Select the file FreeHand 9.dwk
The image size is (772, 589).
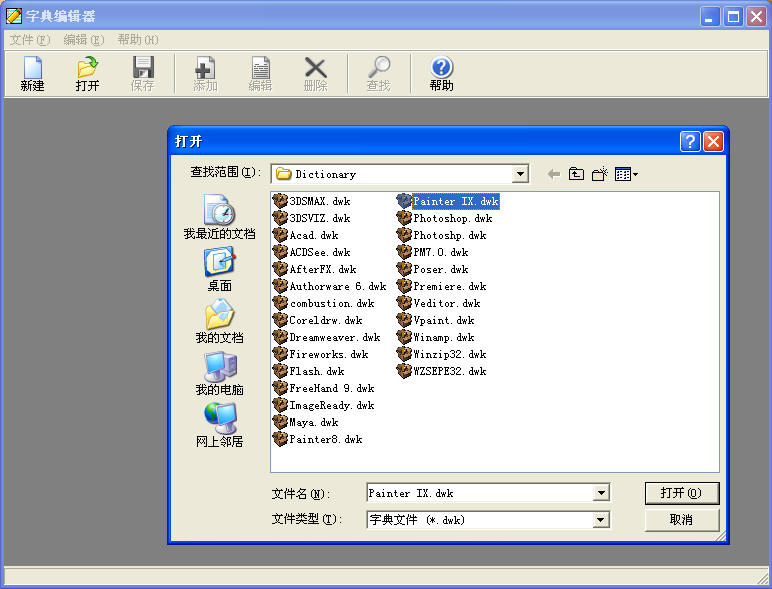click(323, 388)
